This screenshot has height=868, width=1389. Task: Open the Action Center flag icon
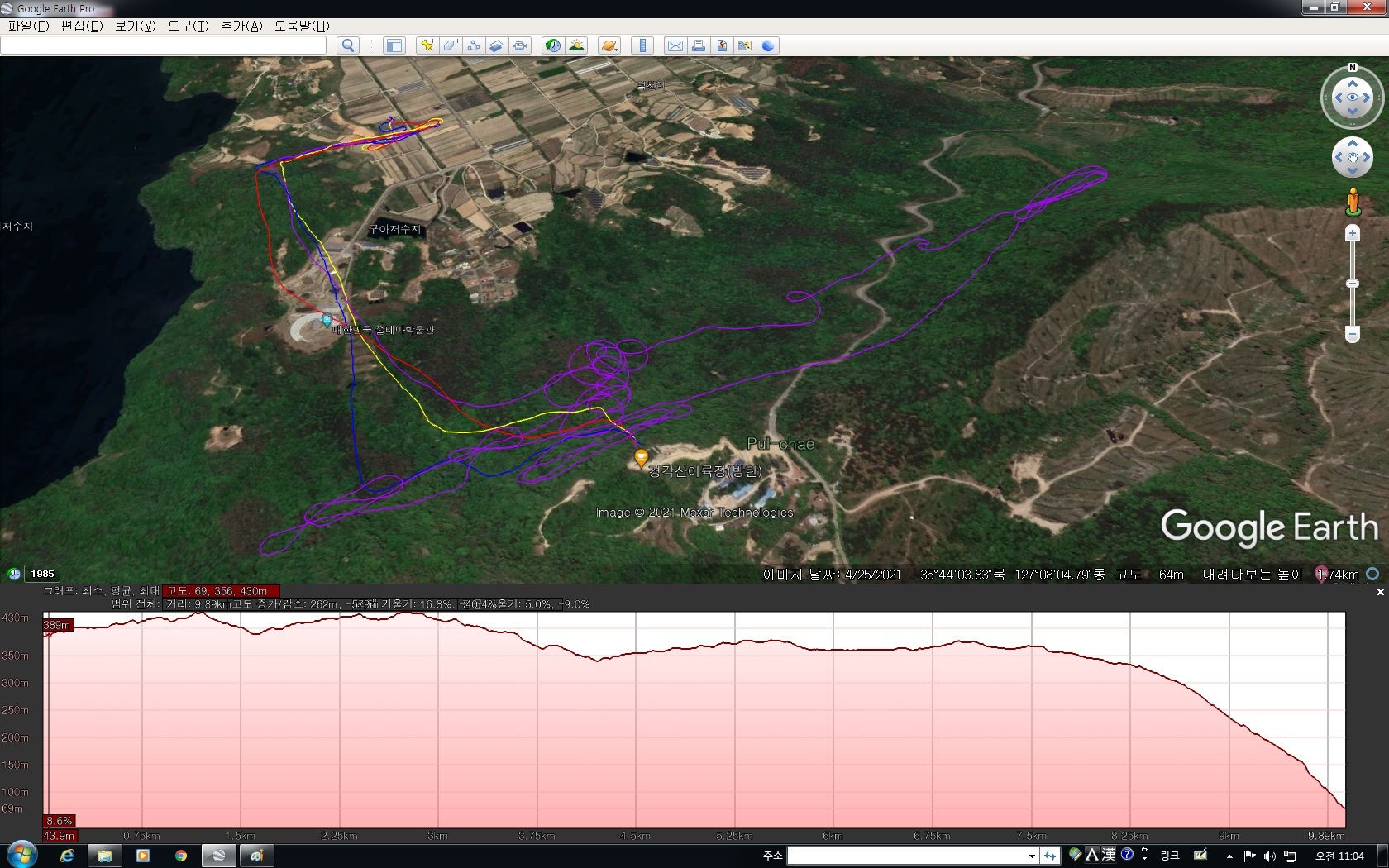point(1249,856)
